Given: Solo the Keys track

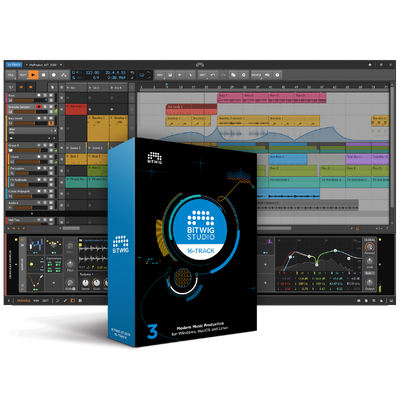Looking at the screenshot, I should (45, 95).
